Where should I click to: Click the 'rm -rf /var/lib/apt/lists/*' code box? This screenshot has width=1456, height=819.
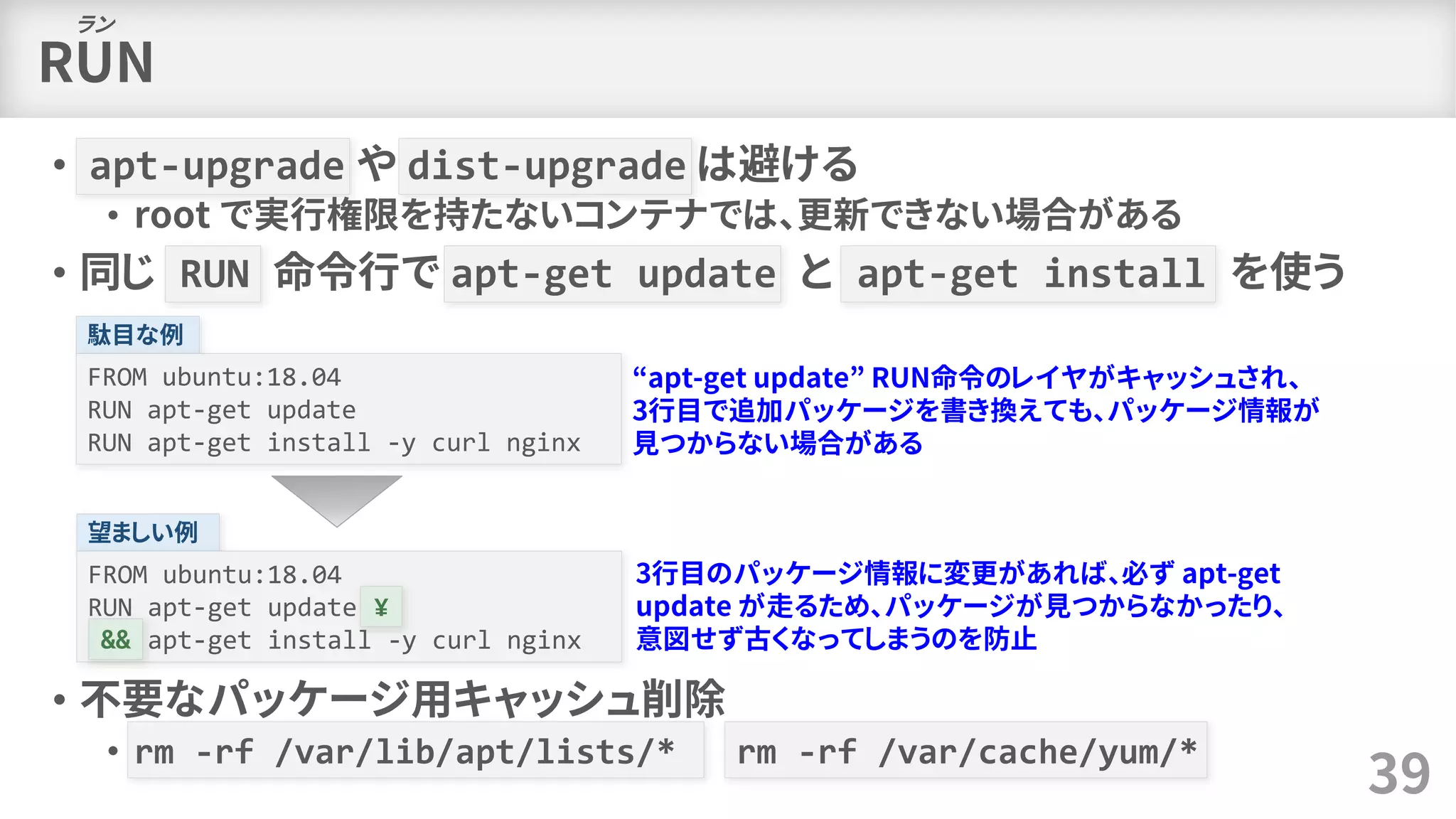pyautogui.click(x=416, y=751)
